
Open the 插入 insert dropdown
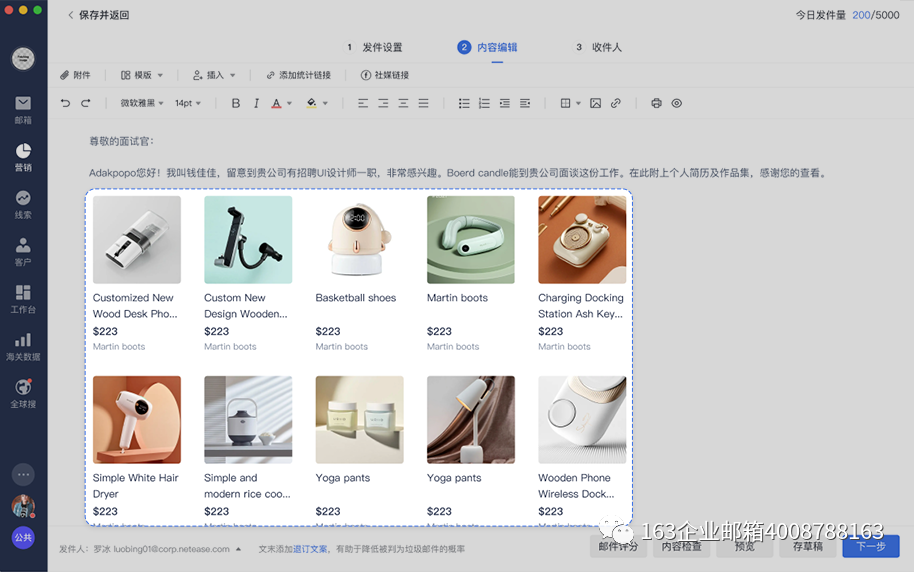tap(215, 75)
